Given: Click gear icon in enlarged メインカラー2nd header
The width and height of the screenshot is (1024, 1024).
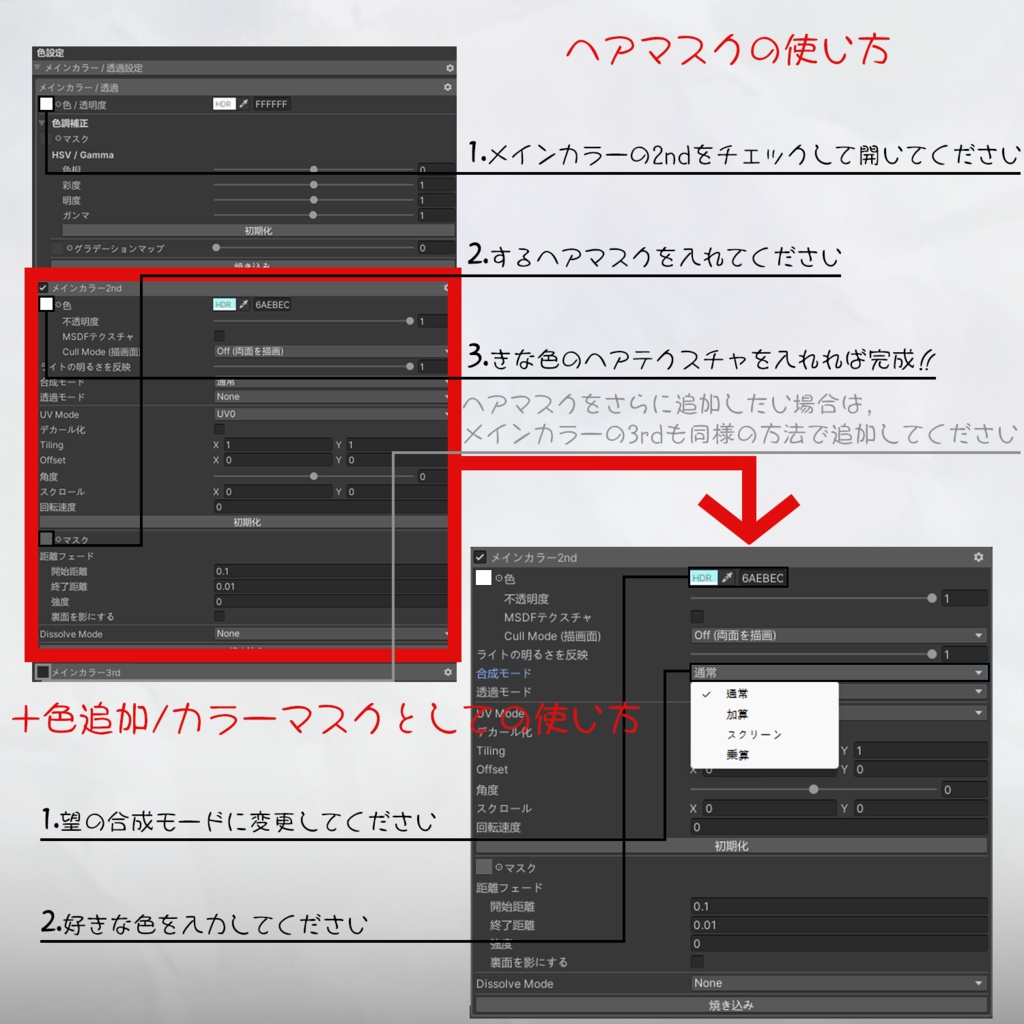Looking at the screenshot, I should (978, 557).
